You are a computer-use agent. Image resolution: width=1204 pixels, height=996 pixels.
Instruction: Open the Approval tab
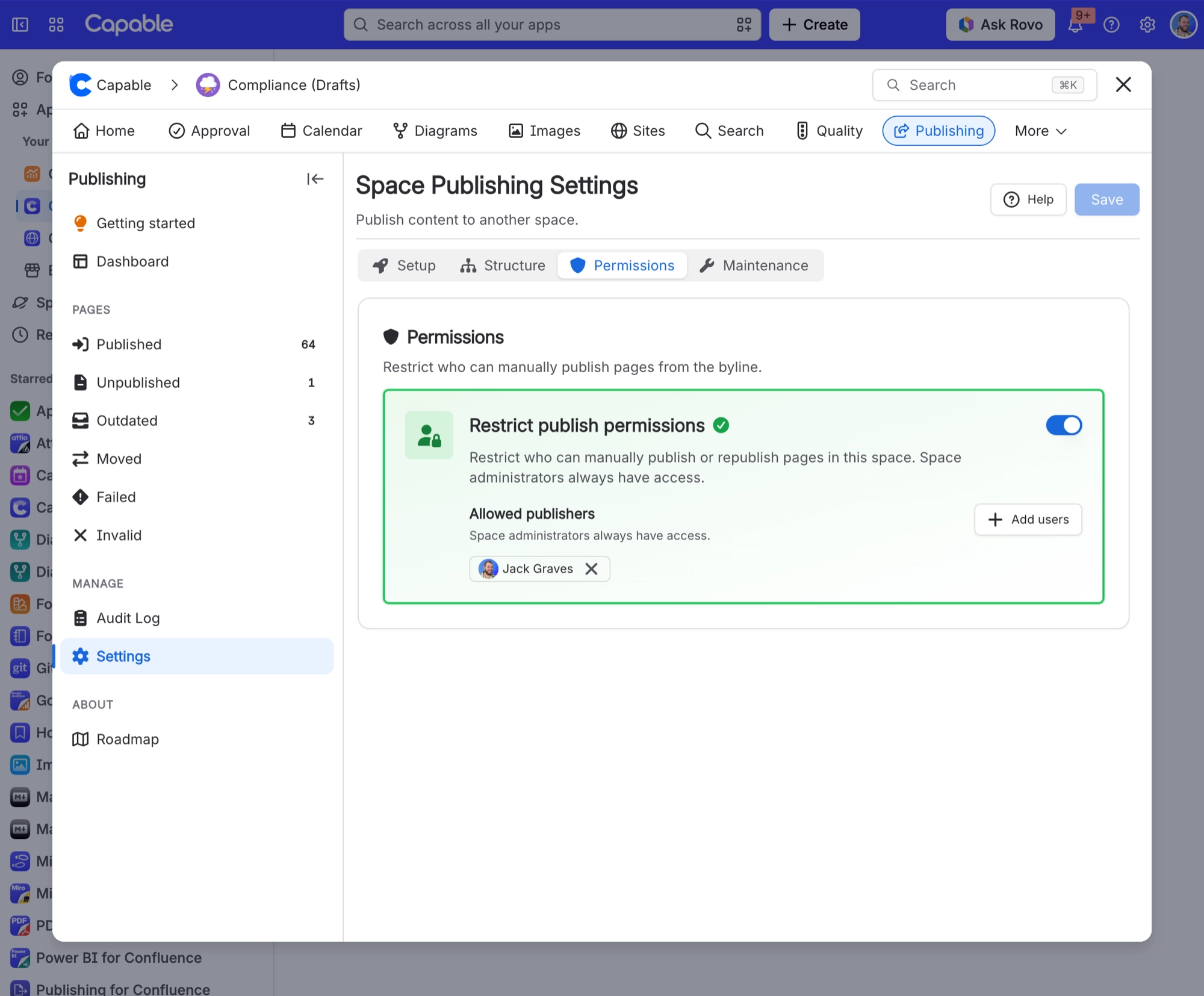(209, 131)
